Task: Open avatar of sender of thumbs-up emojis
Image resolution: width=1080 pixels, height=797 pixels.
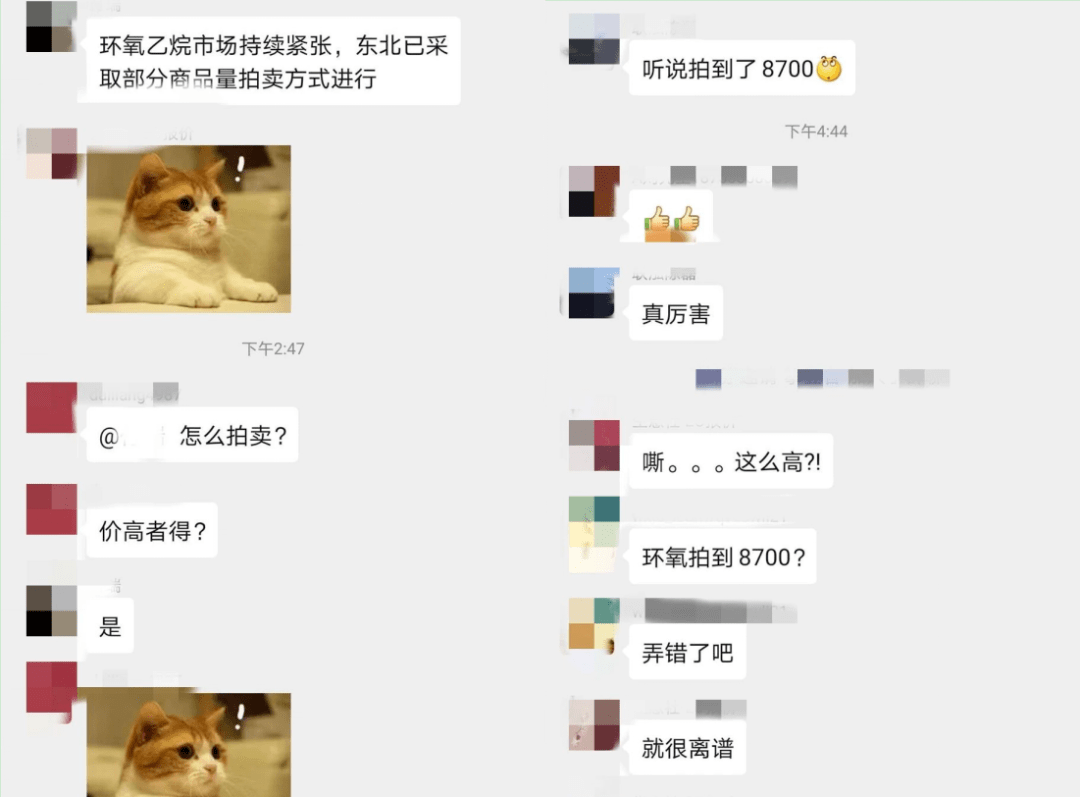Action: click(594, 191)
